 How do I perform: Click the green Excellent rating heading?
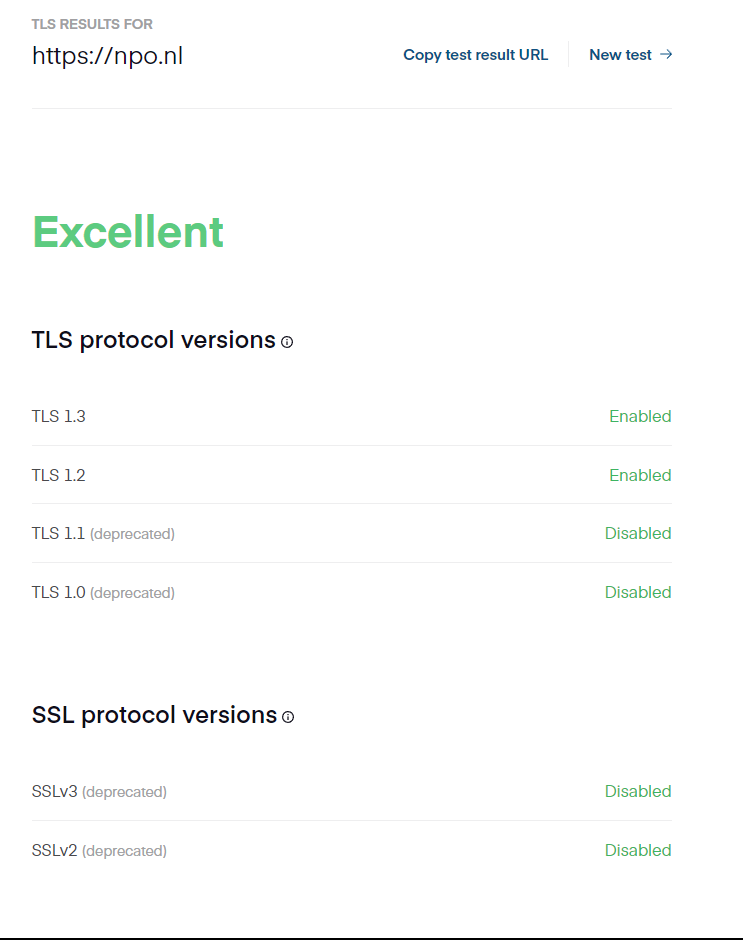[128, 232]
